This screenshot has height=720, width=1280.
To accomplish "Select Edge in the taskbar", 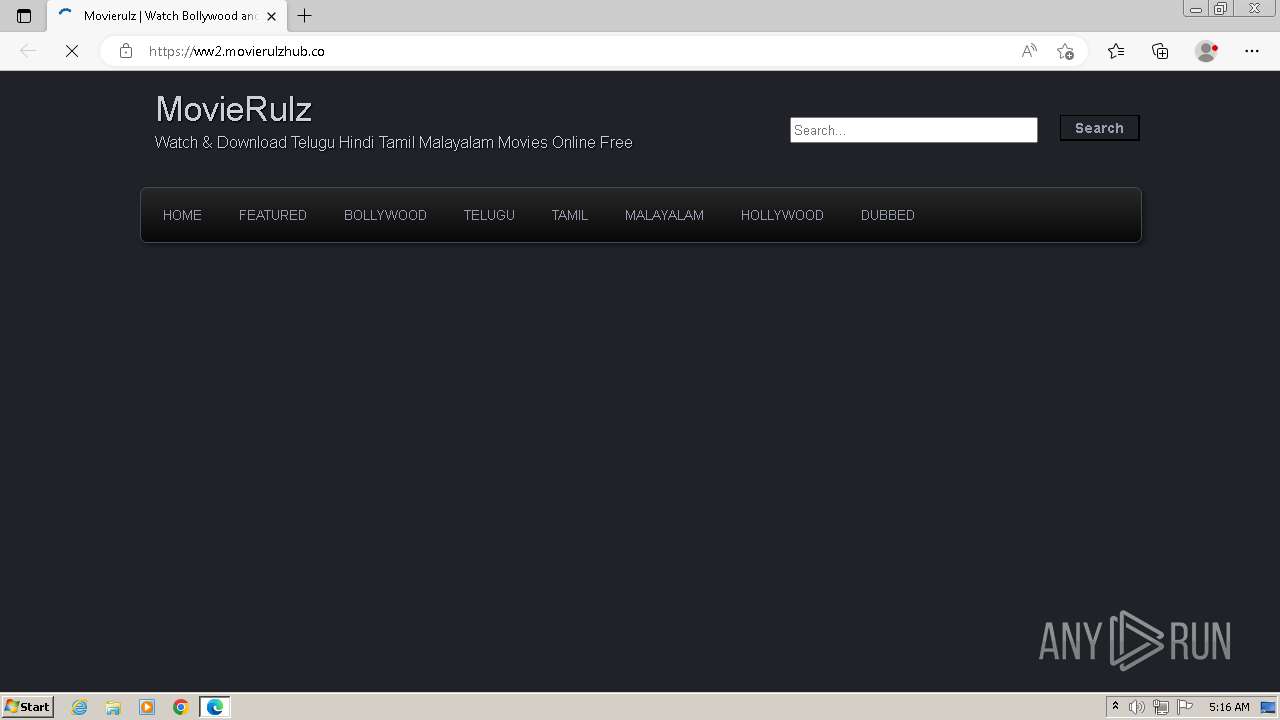I will pyautogui.click(x=215, y=707).
